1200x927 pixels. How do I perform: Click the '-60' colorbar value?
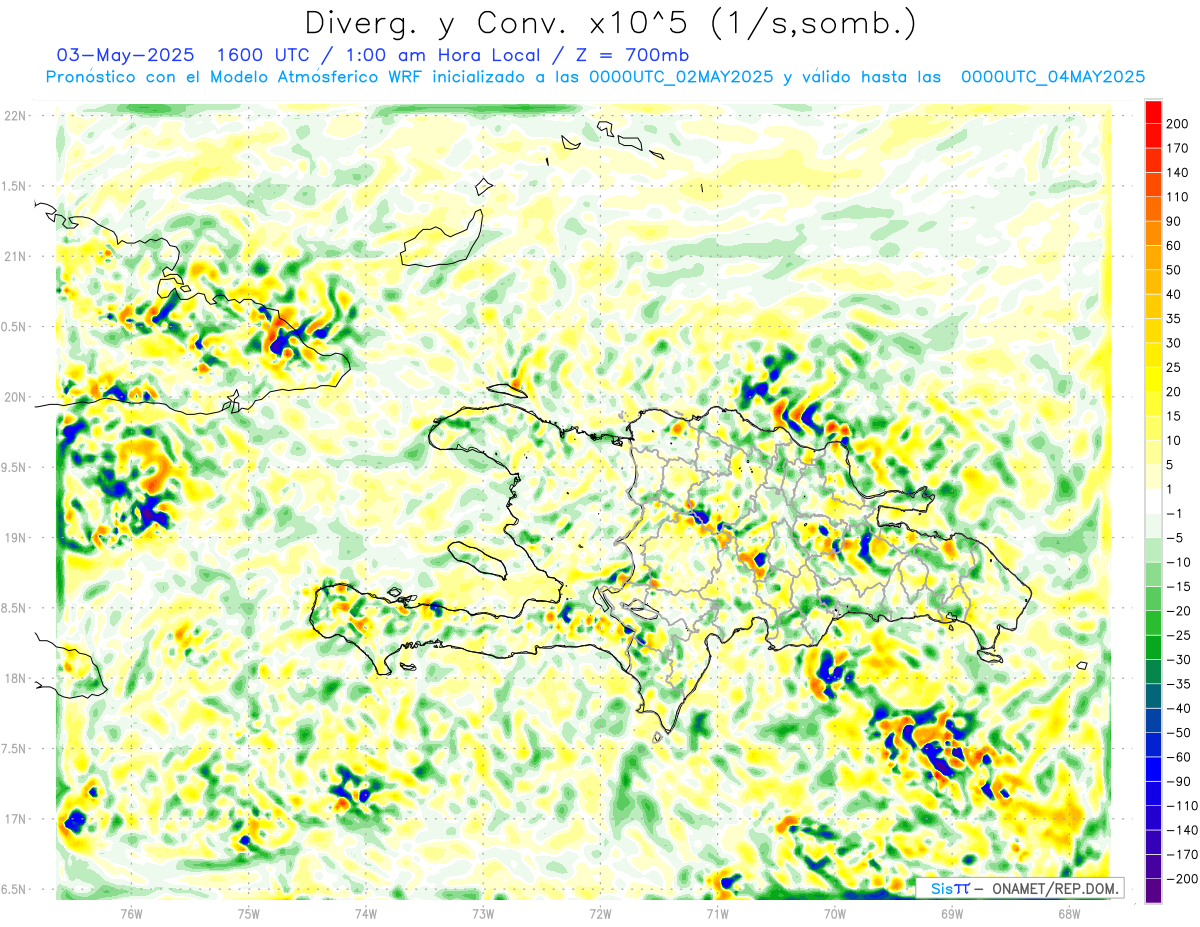(x=1177, y=757)
